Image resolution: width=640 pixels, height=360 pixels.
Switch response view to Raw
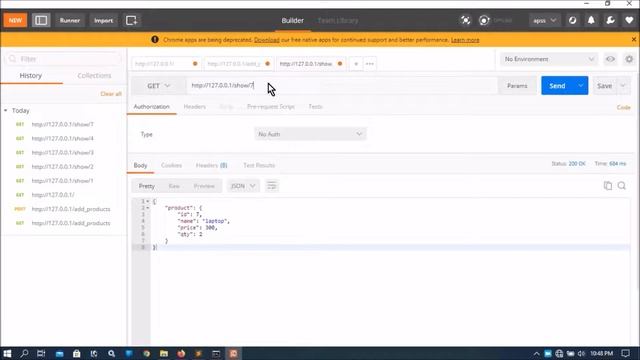tap(174, 186)
